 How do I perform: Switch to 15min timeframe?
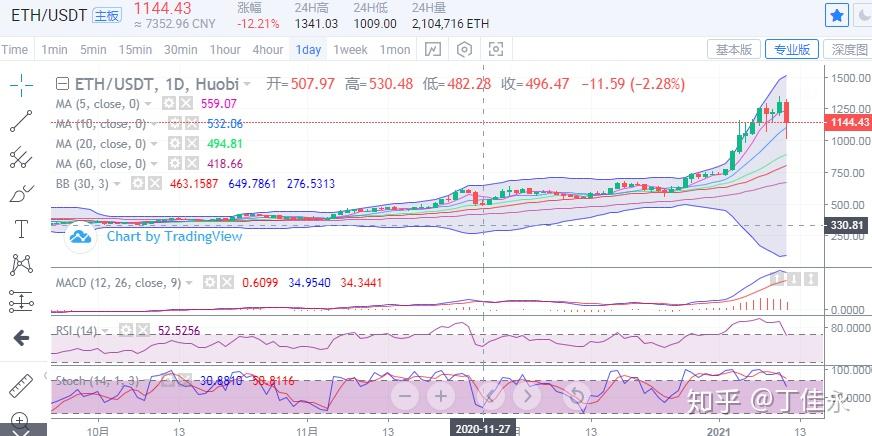135,49
